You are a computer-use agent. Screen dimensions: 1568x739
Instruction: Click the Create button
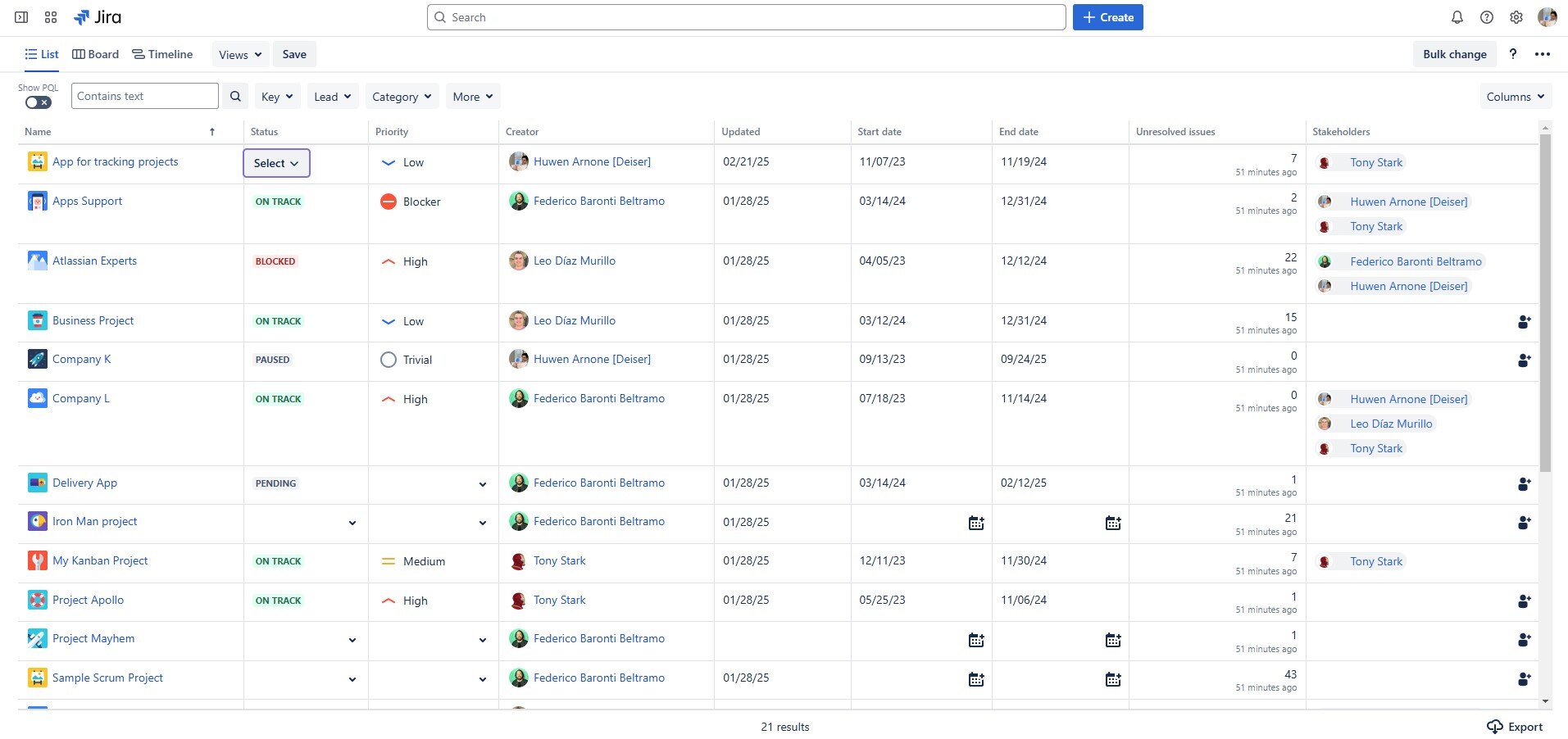[x=1107, y=16]
